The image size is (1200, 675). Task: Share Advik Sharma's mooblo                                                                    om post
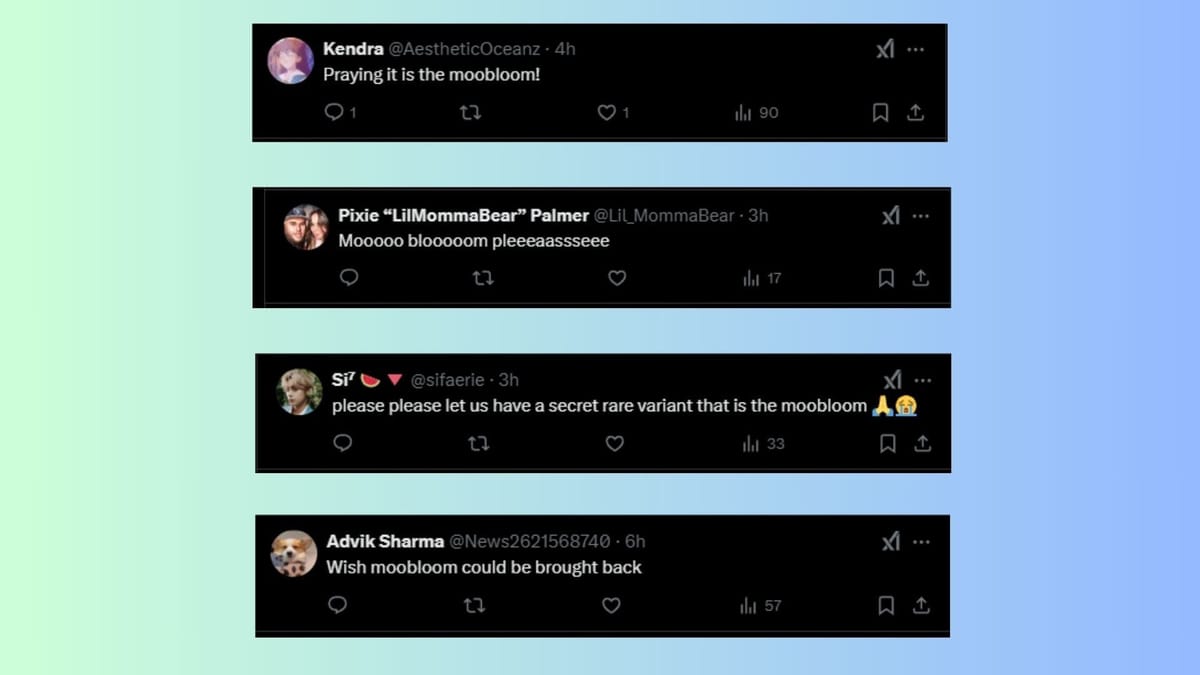[x=921, y=605]
